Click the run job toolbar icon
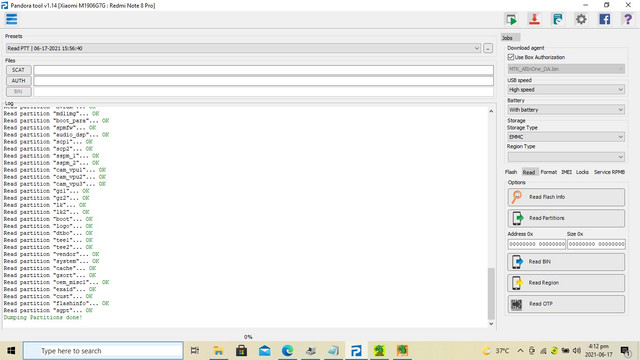The width and height of the screenshot is (640, 360). [x=511, y=19]
